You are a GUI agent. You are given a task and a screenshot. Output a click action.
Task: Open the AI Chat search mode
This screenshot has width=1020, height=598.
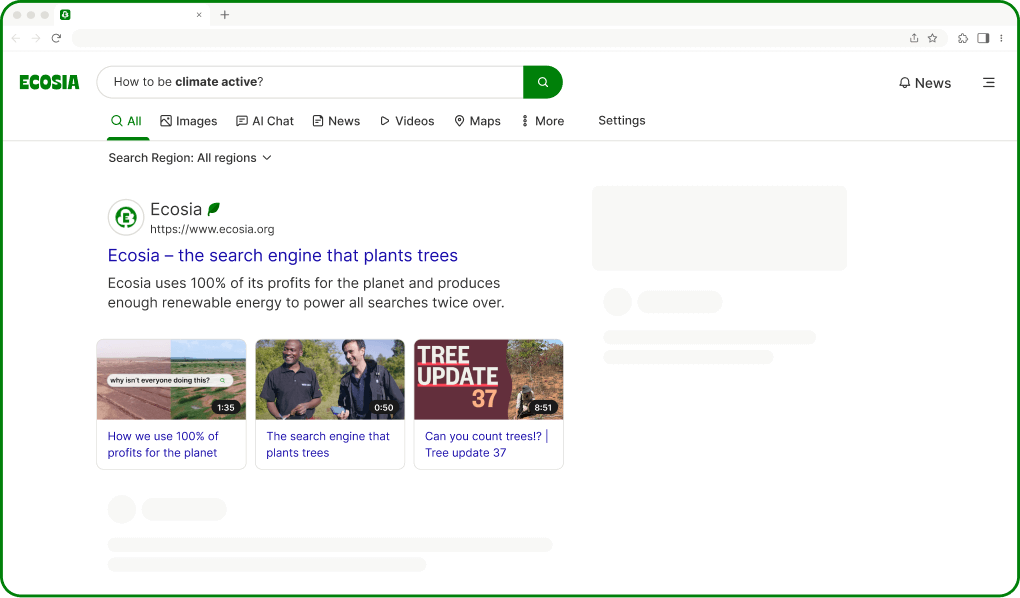264,120
